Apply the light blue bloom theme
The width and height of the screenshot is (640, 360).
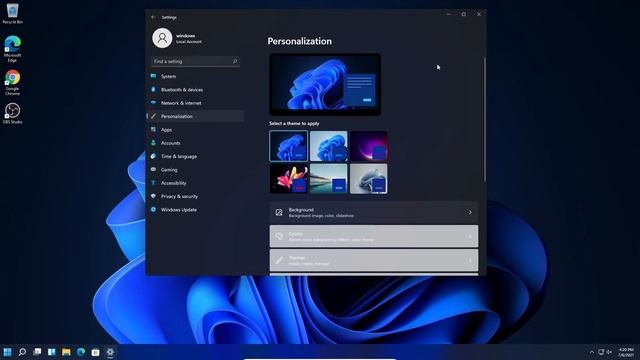coord(329,146)
